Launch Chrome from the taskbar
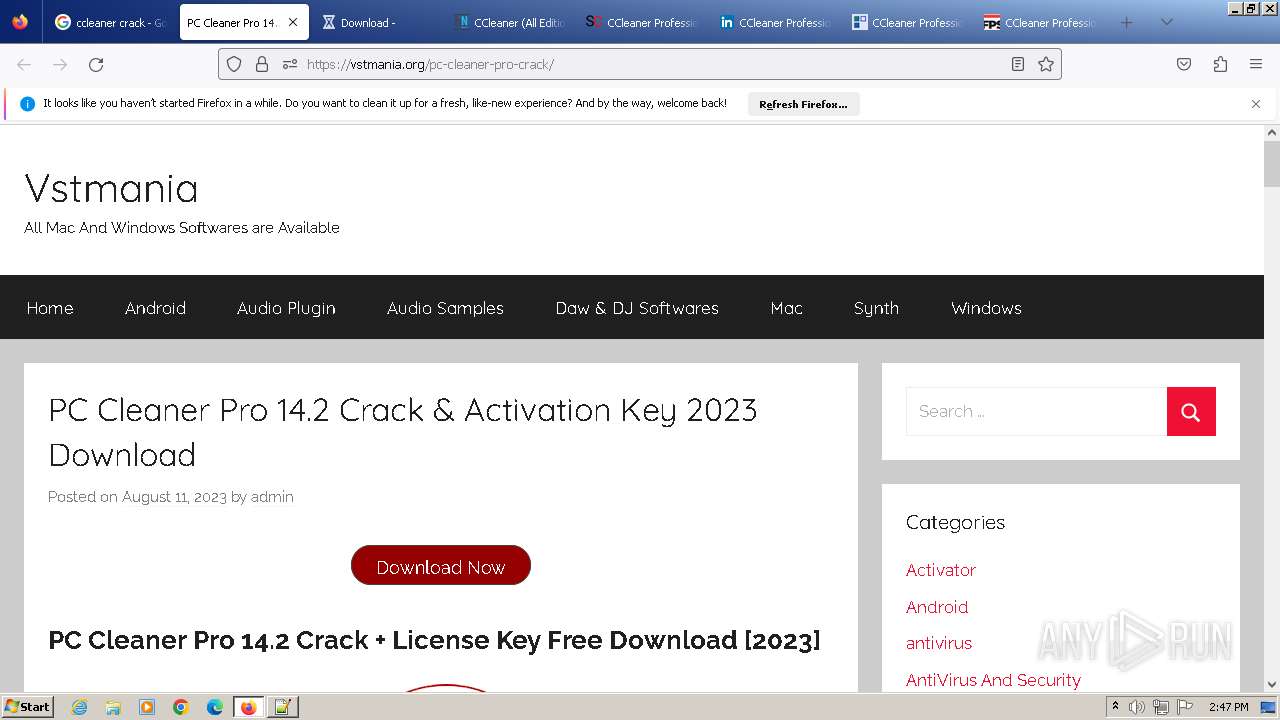The image size is (1280, 720). [181, 707]
